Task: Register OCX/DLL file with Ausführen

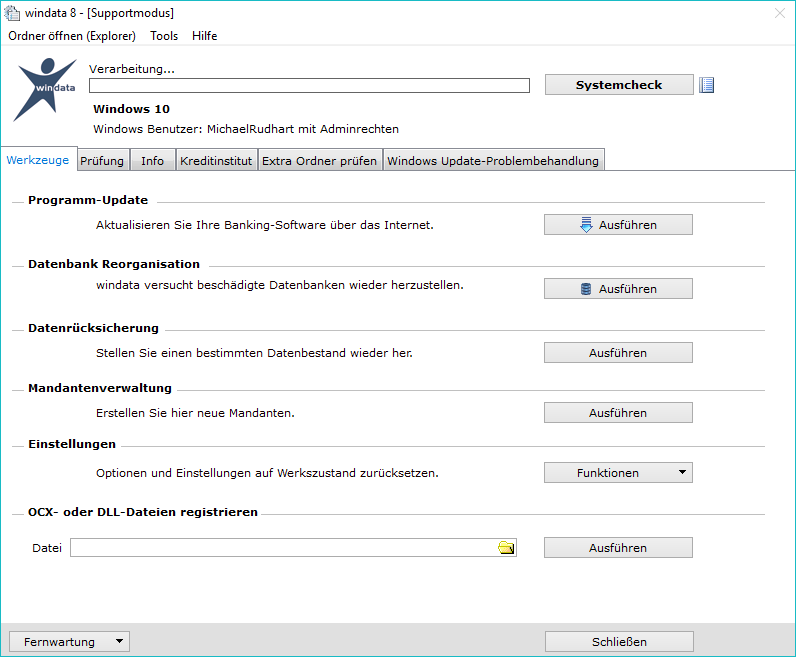Action: [x=618, y=547]
